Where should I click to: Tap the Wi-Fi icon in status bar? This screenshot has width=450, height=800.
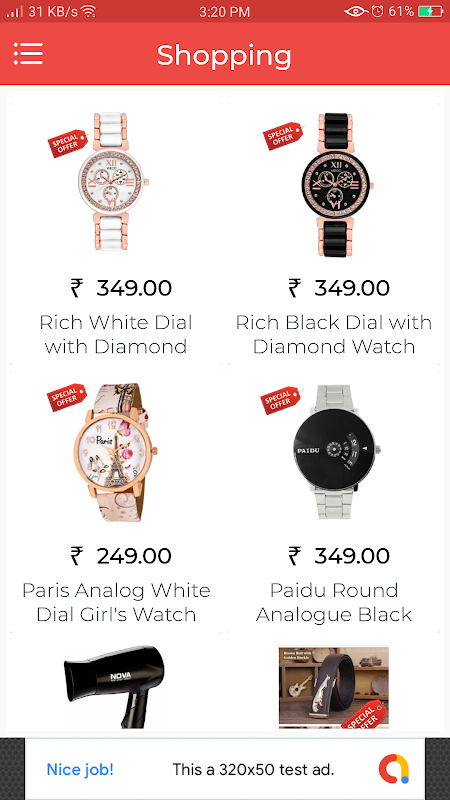(88, 11)
